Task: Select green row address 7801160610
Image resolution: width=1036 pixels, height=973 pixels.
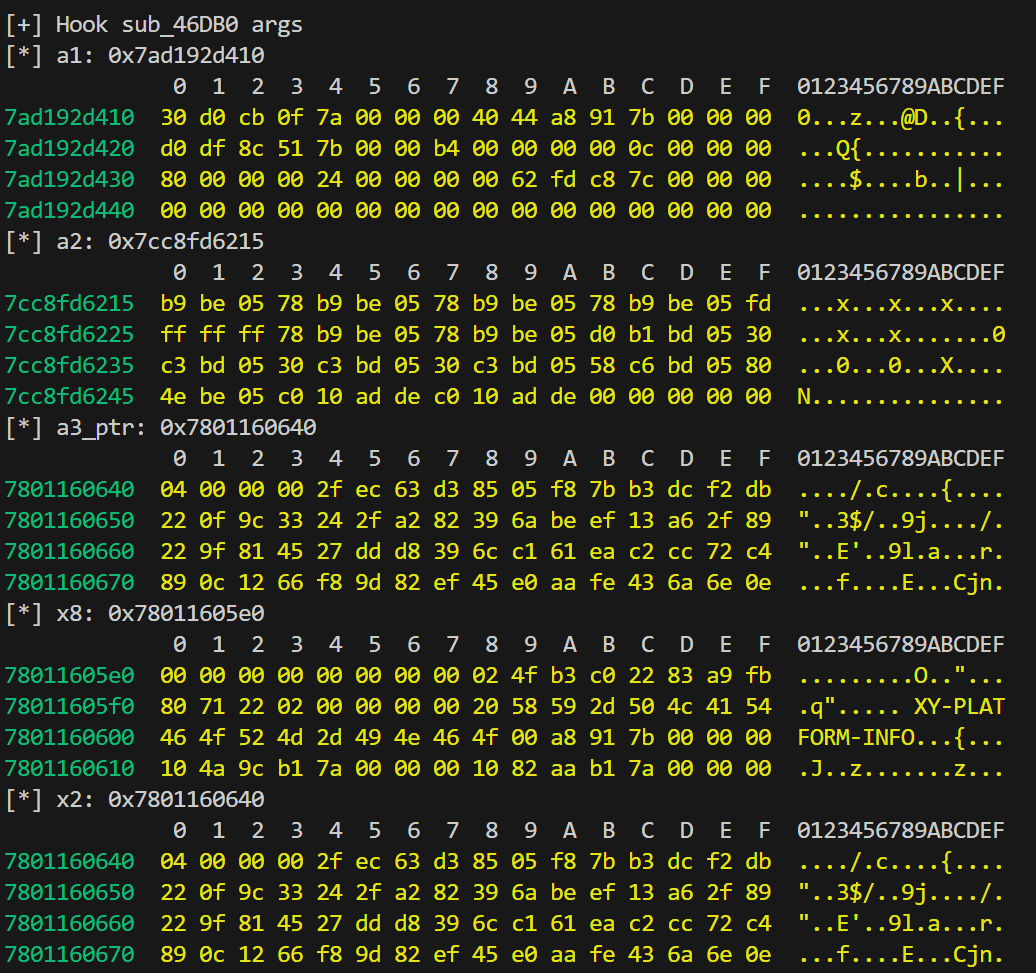Action: [69, 769]
